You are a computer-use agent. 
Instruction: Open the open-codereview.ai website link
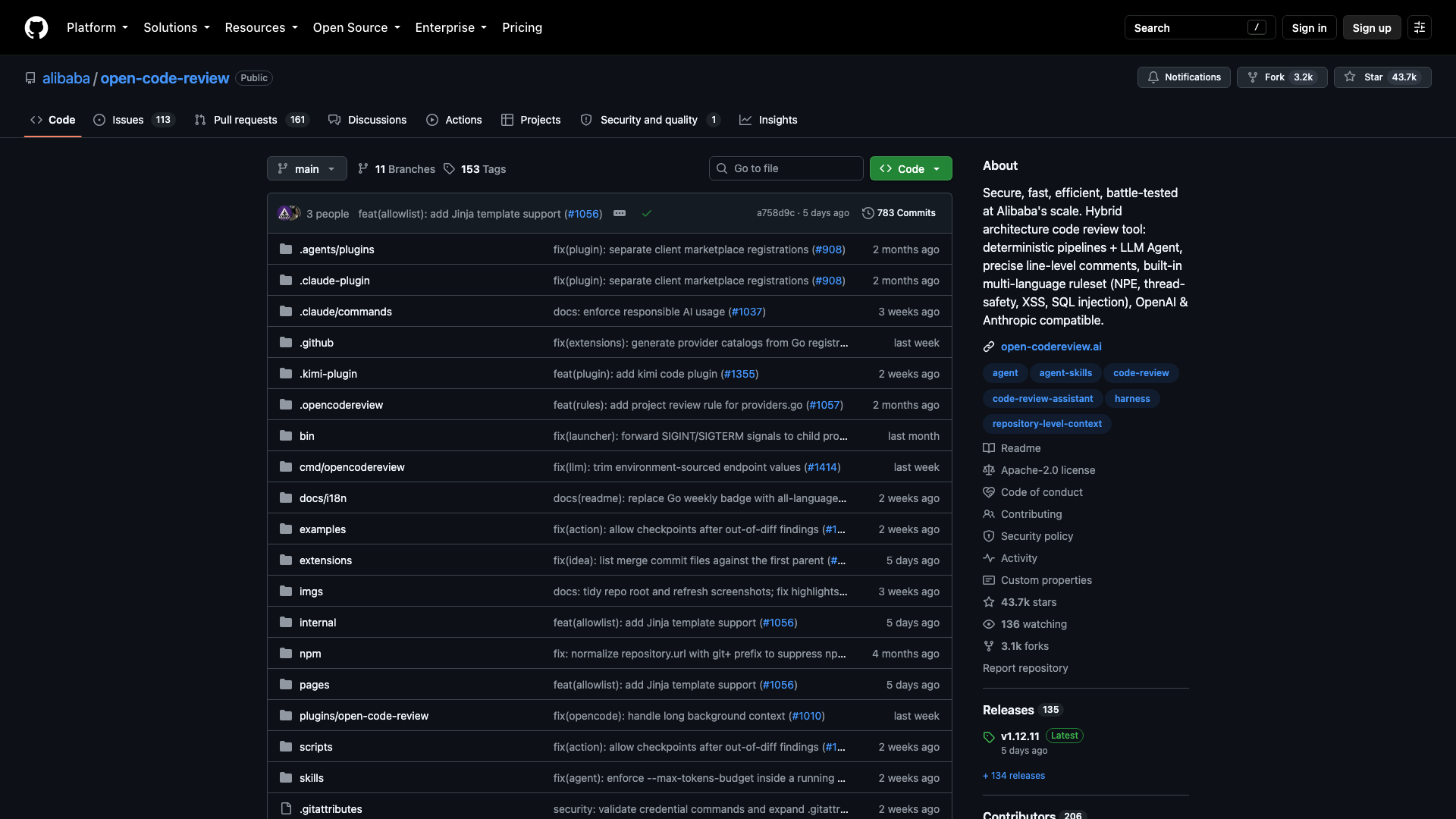(1051, 347)
